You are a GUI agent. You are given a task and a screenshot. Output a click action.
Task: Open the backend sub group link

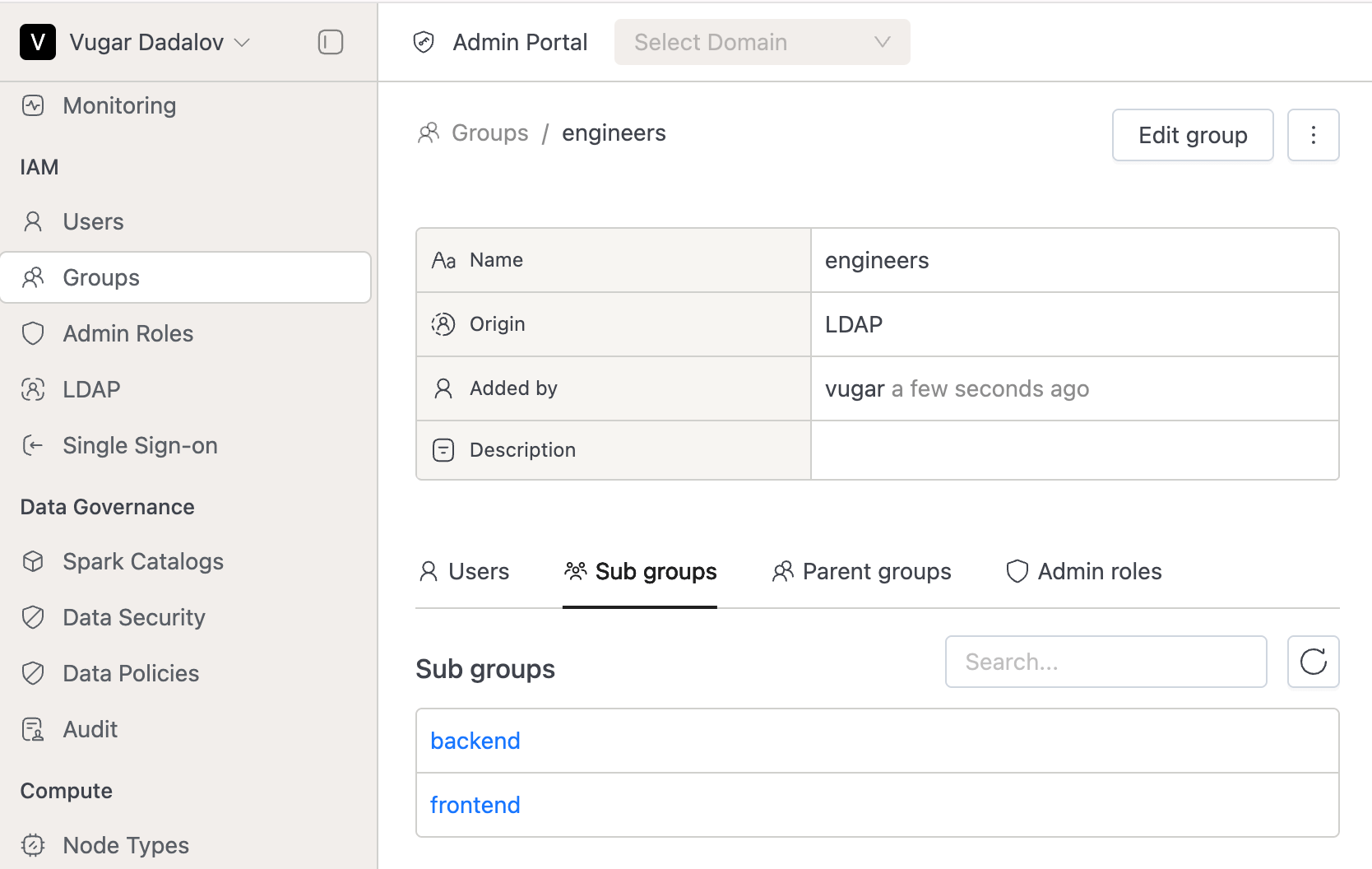click(475, 741)
